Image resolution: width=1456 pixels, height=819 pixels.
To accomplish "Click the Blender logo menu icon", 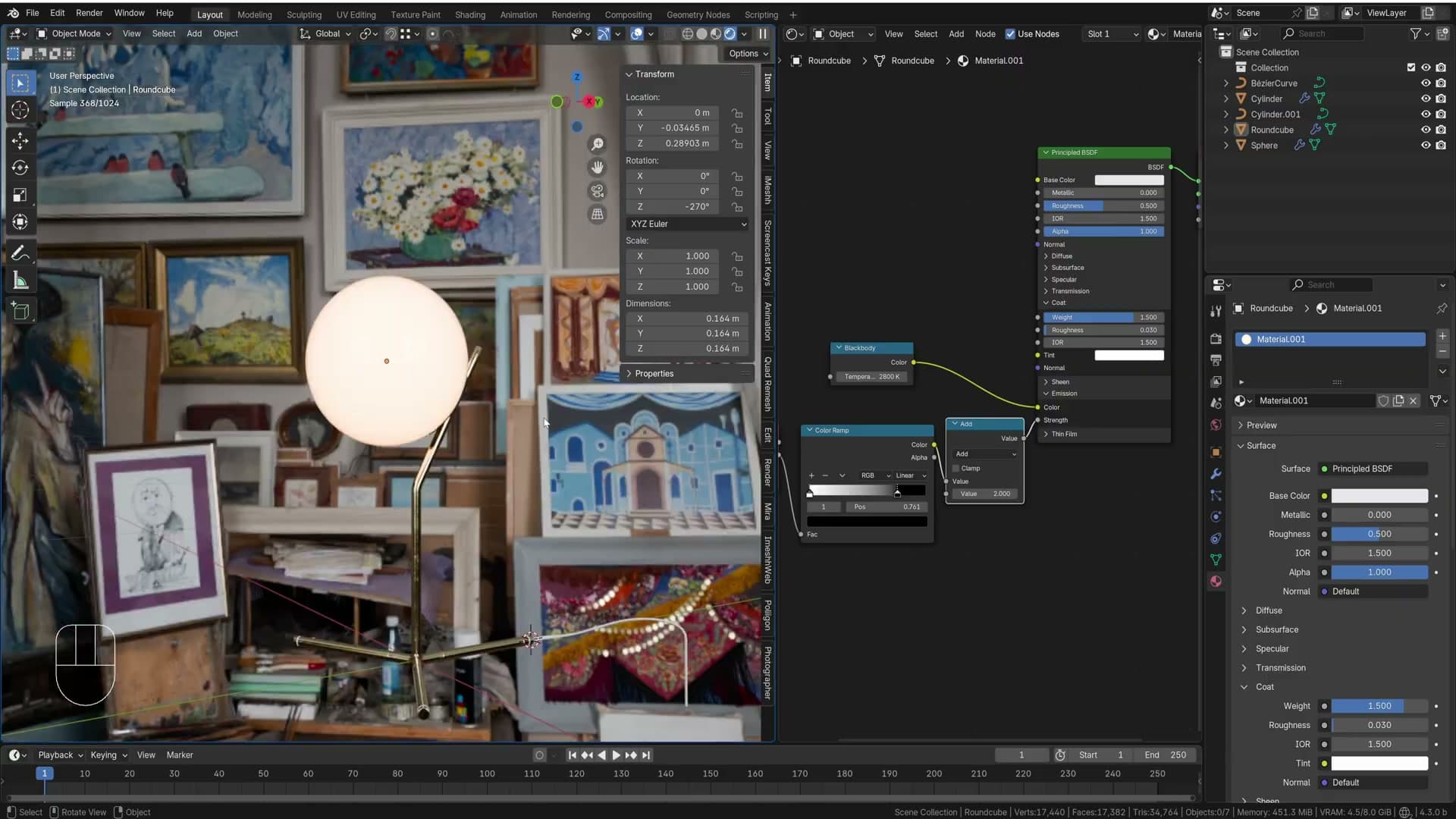I will tap(13, 13).
